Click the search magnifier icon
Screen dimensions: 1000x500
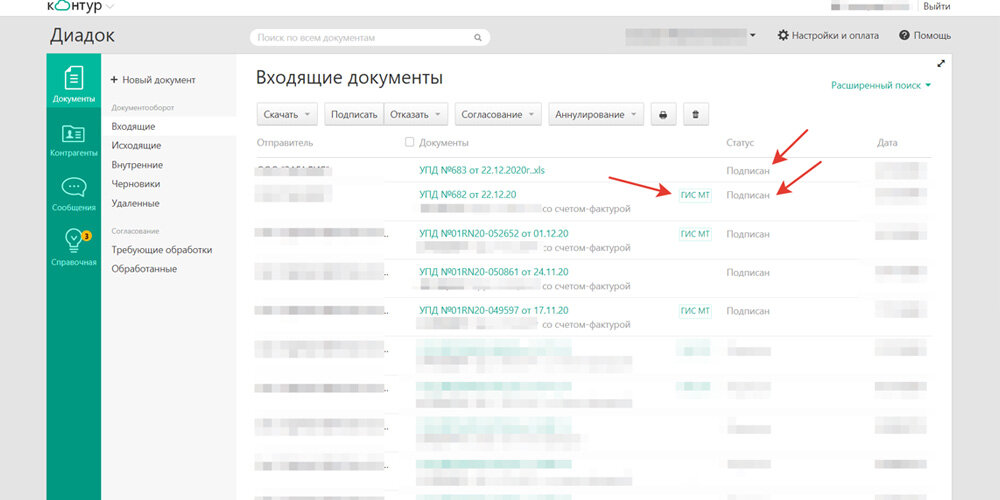(478, 38)
